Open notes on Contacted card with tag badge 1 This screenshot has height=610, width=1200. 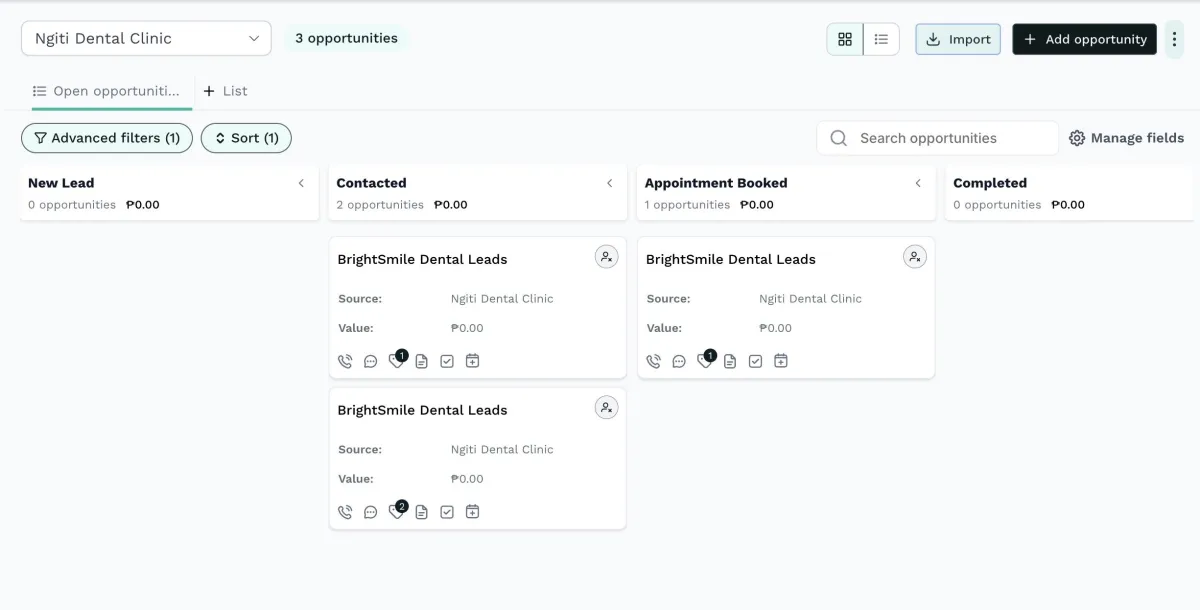pos(421,361)
